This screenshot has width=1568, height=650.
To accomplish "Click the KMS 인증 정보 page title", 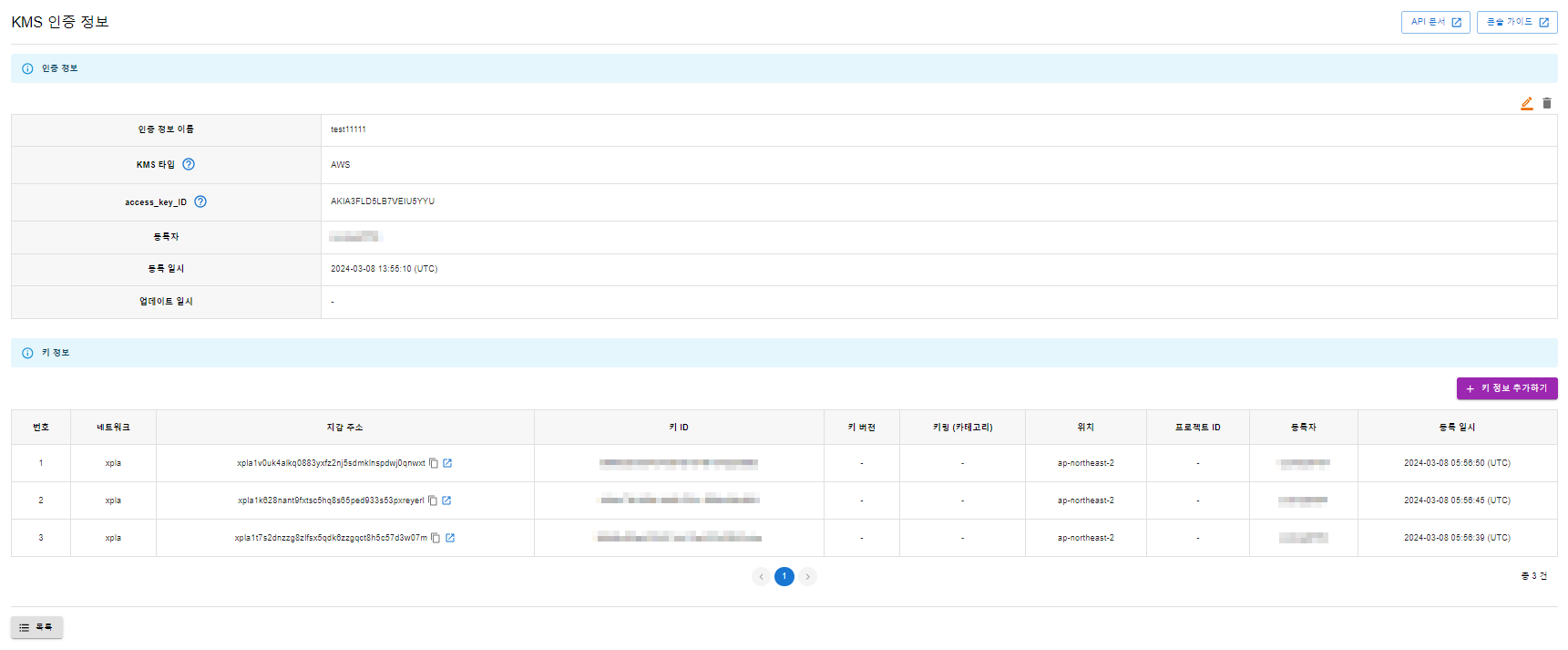I will point(60,22).
